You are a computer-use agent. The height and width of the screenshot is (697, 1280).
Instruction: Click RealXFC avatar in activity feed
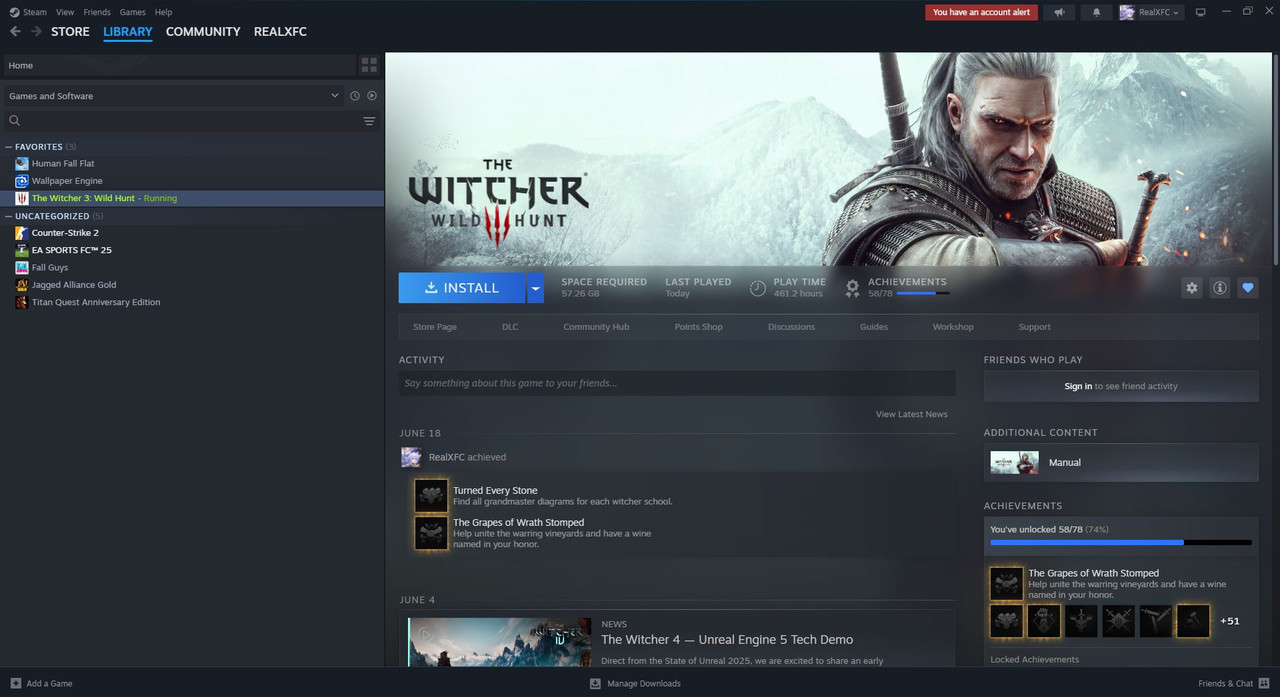[x=411, y=457]
